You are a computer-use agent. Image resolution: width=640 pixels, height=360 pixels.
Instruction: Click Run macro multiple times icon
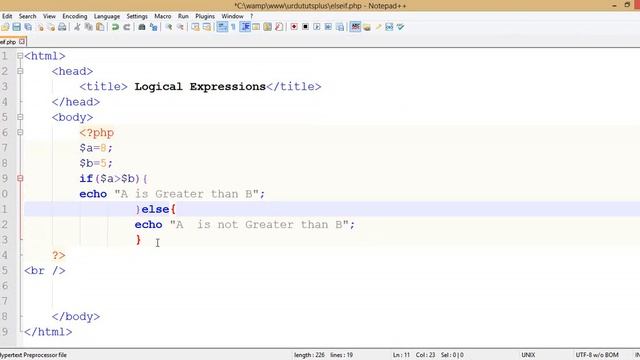(328, 27)
